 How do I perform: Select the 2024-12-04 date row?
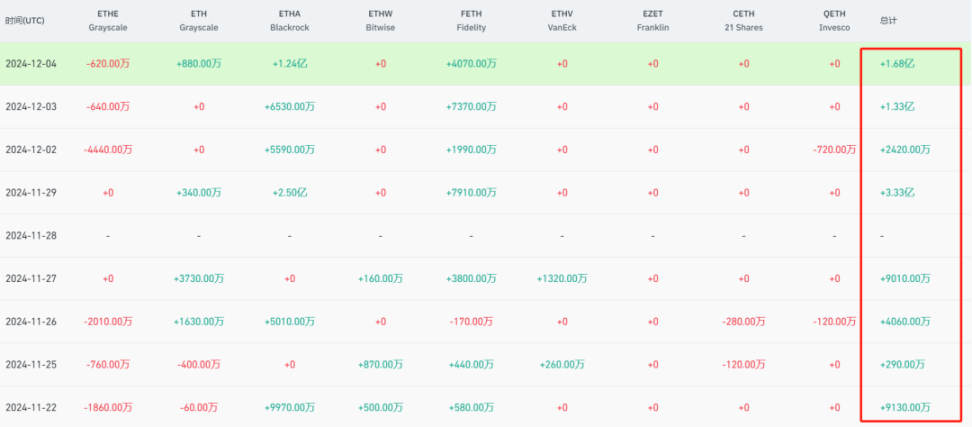31,64
